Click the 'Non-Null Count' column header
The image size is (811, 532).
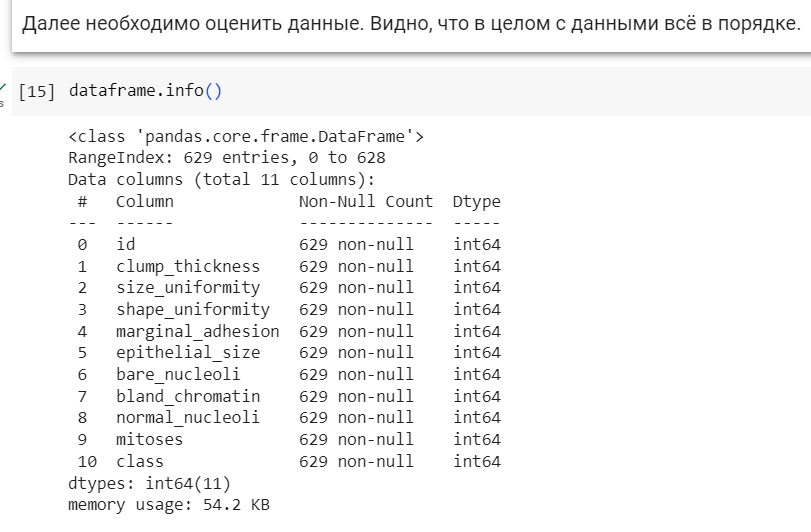click(x=366, y=201)
